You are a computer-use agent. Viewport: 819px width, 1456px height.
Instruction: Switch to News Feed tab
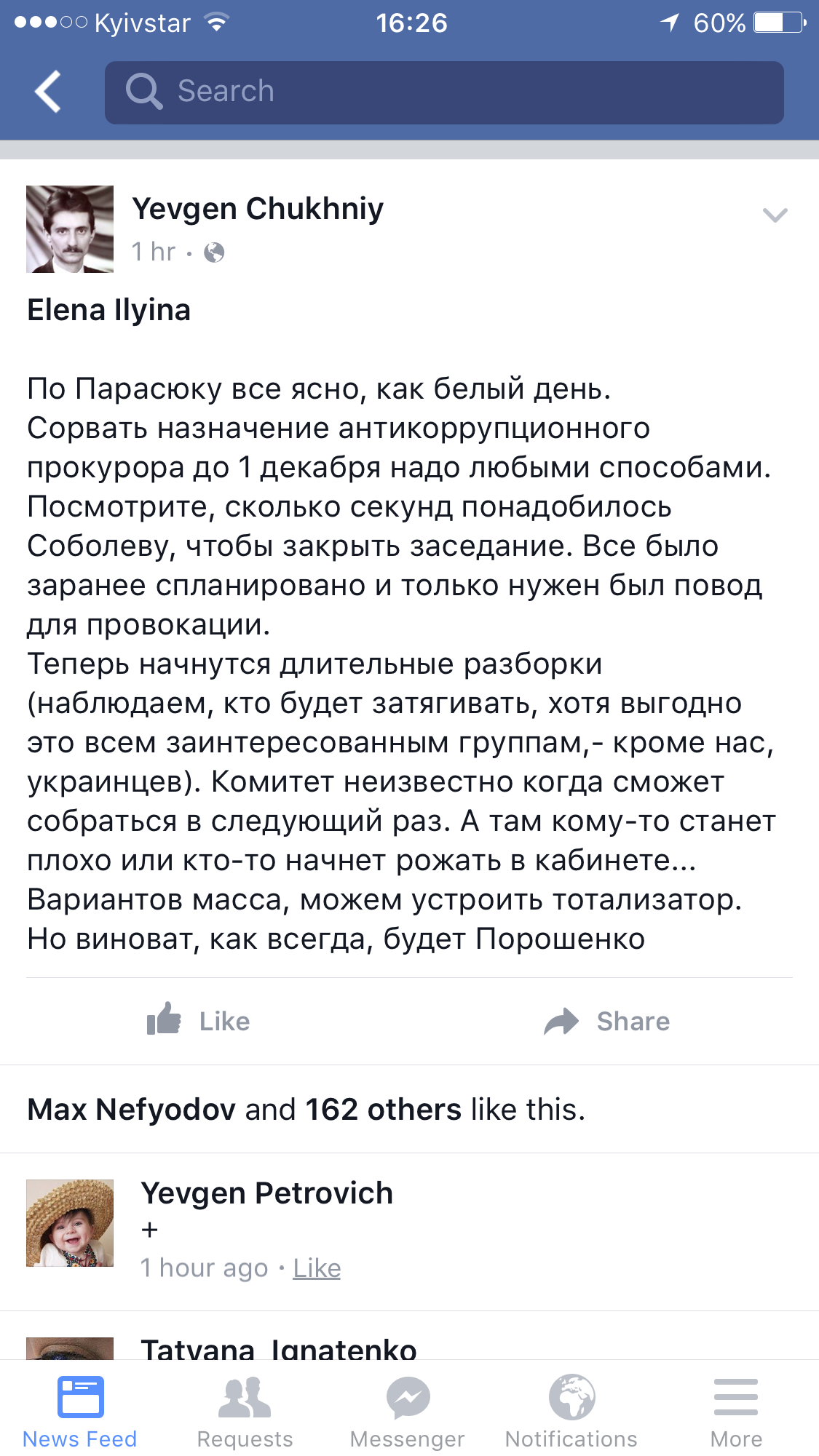pyautogui.click(x=80, y=1412)
